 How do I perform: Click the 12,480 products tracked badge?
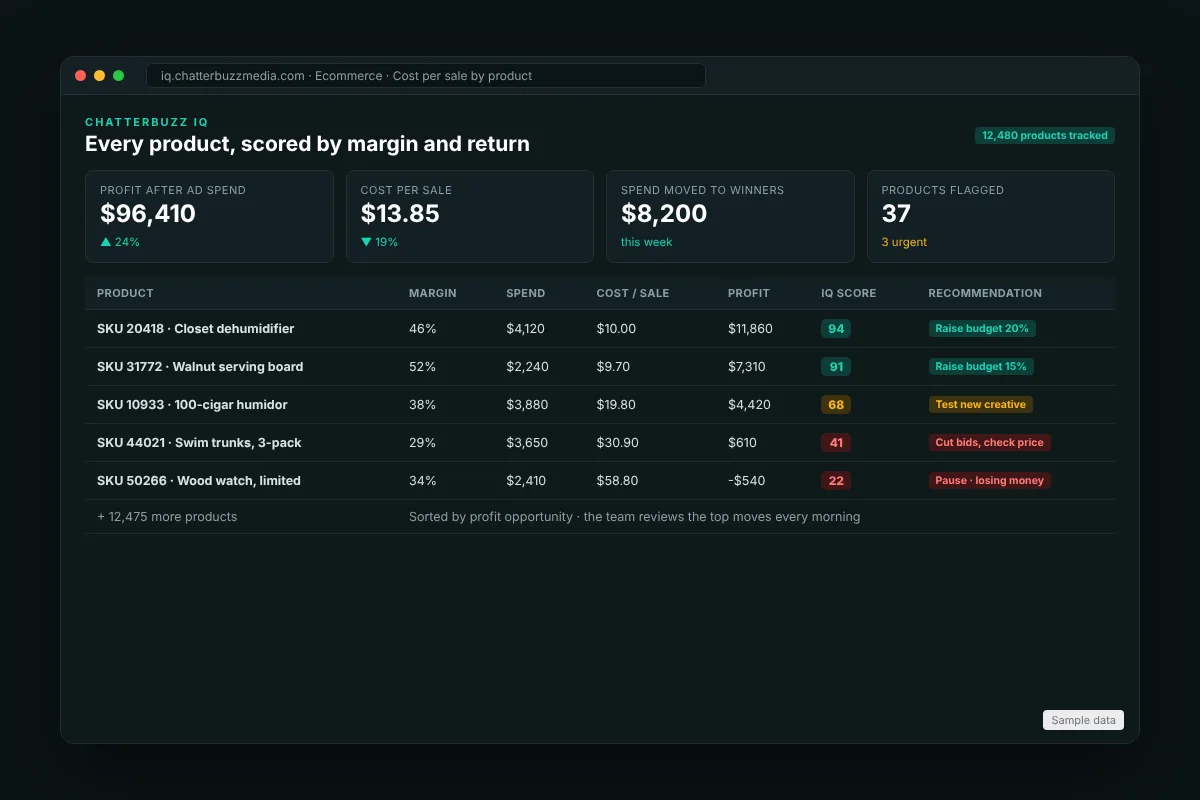tap(1045, 135)
